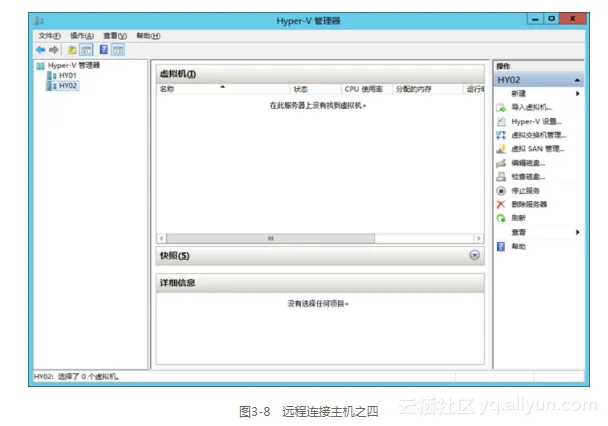Click the 详细信息 section header
The image size is (608, 426).
coord(320,283)
